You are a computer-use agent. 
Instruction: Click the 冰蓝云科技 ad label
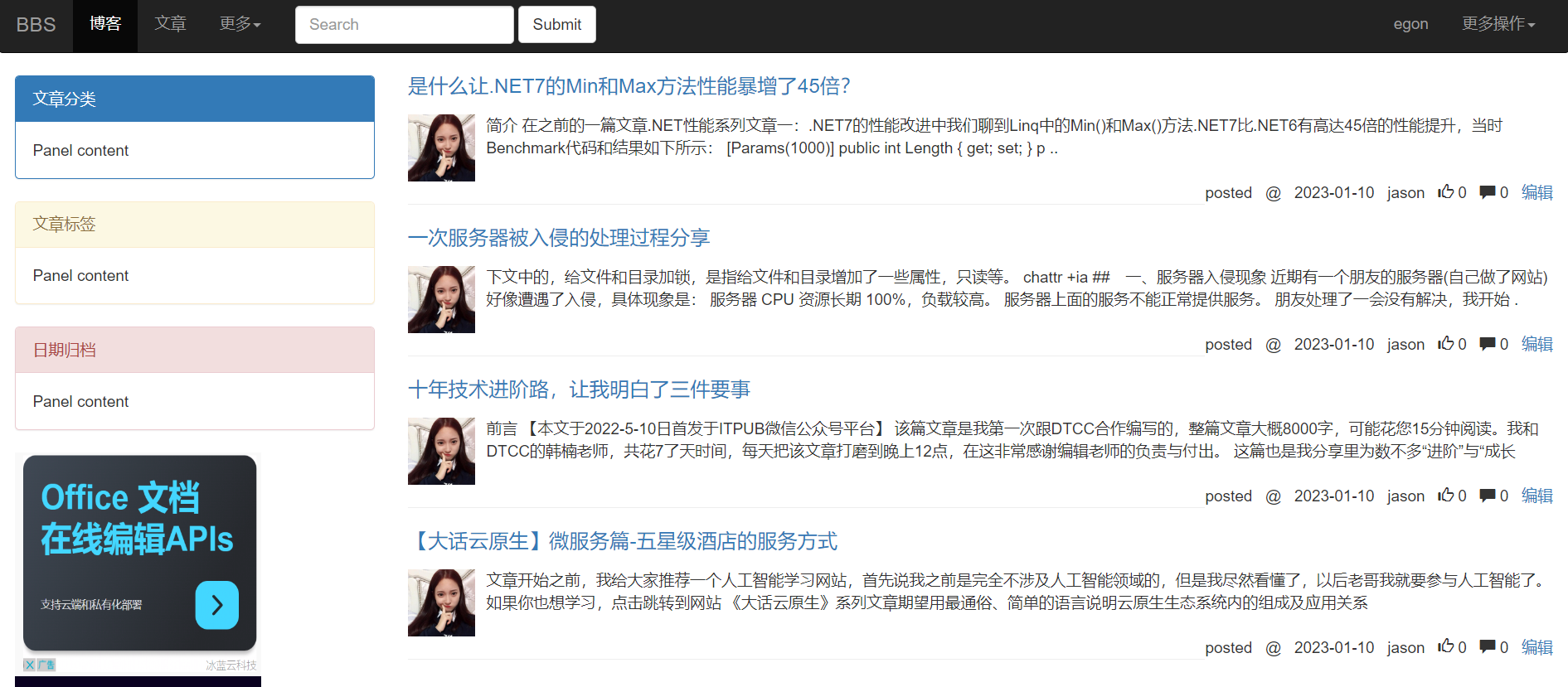point(231,665)
